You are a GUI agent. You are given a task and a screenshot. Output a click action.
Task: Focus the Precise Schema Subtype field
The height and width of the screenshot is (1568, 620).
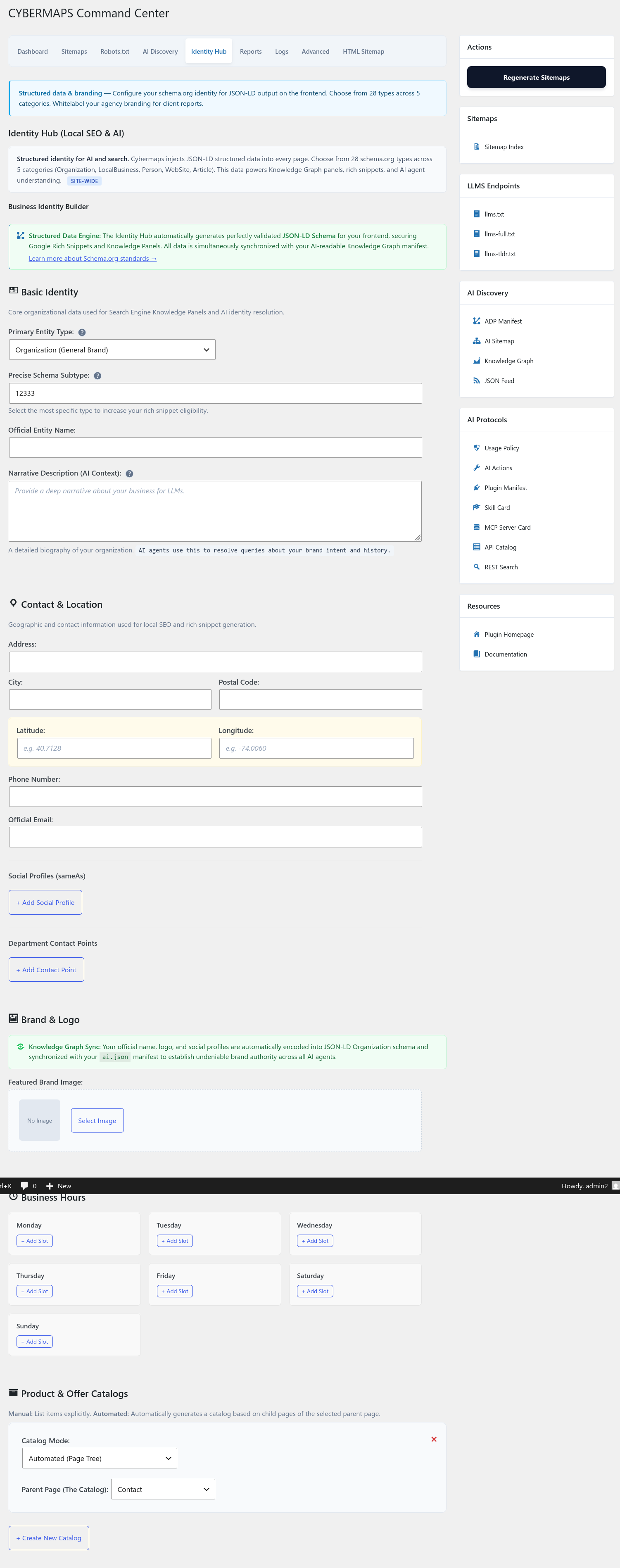(x=215, y=393)
